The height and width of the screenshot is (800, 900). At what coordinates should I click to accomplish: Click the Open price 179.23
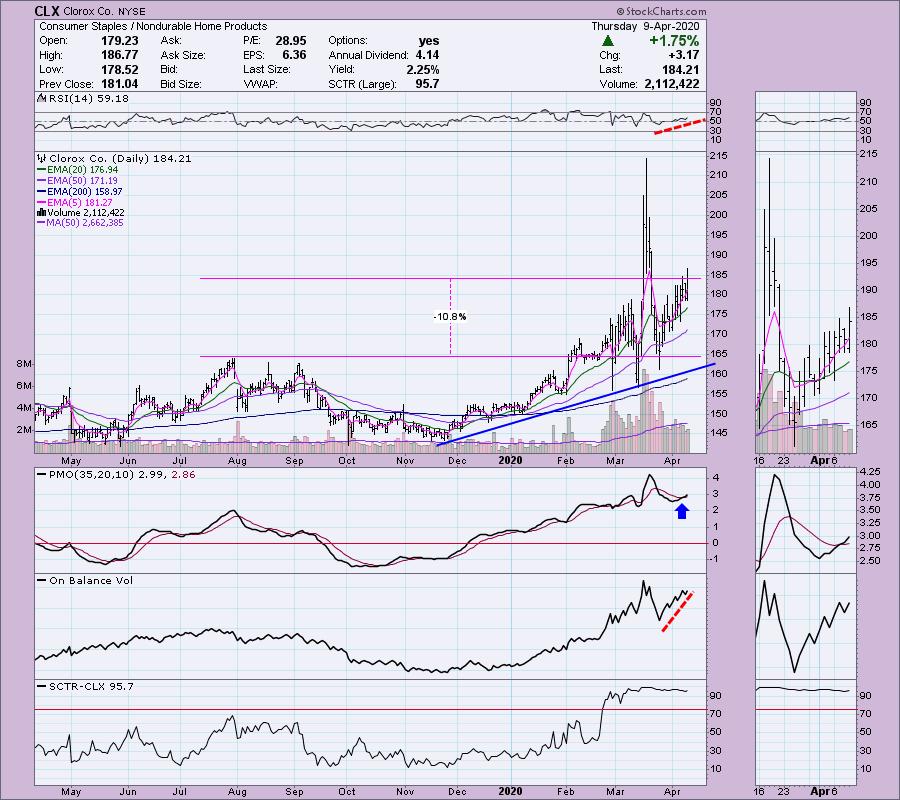pos(119,41)
